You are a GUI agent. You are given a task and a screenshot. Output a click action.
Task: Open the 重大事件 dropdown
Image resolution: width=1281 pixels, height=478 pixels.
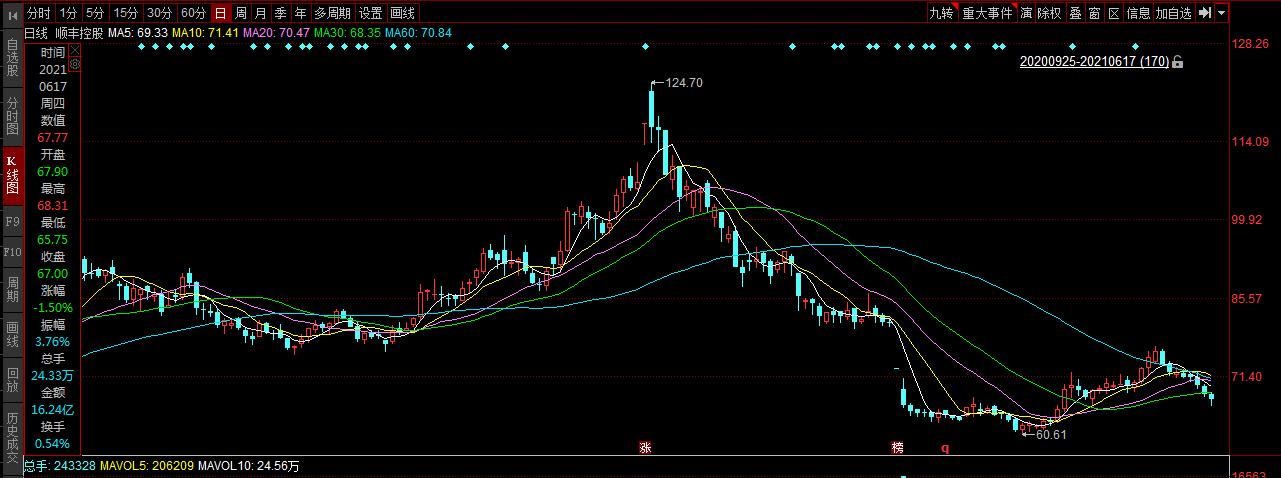988,13
